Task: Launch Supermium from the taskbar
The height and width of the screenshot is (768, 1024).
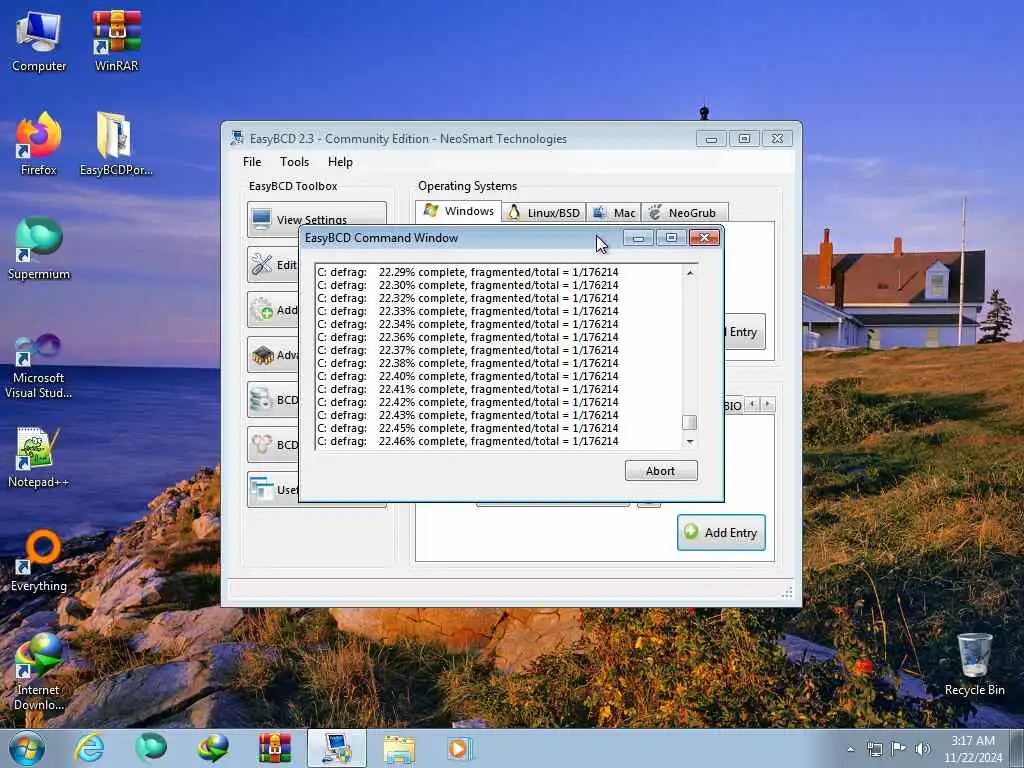Action: click(x=151, y=748)
